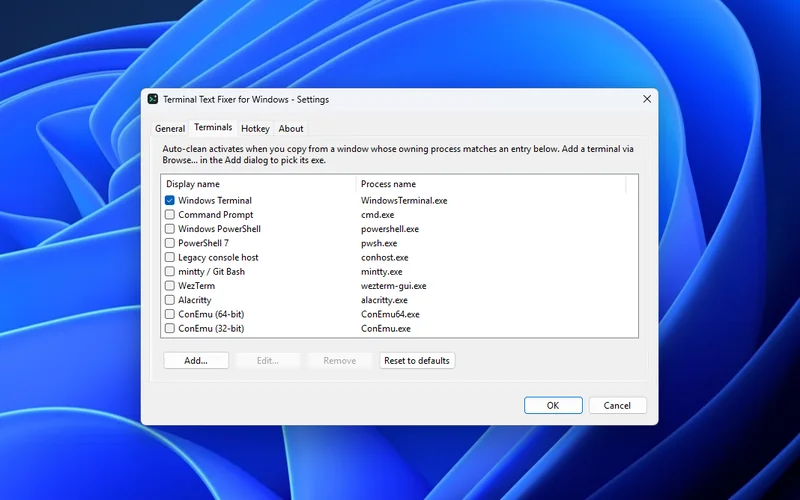Click the Alacritty row label
Screen dimensions: 800x500
tap(194, 300)
